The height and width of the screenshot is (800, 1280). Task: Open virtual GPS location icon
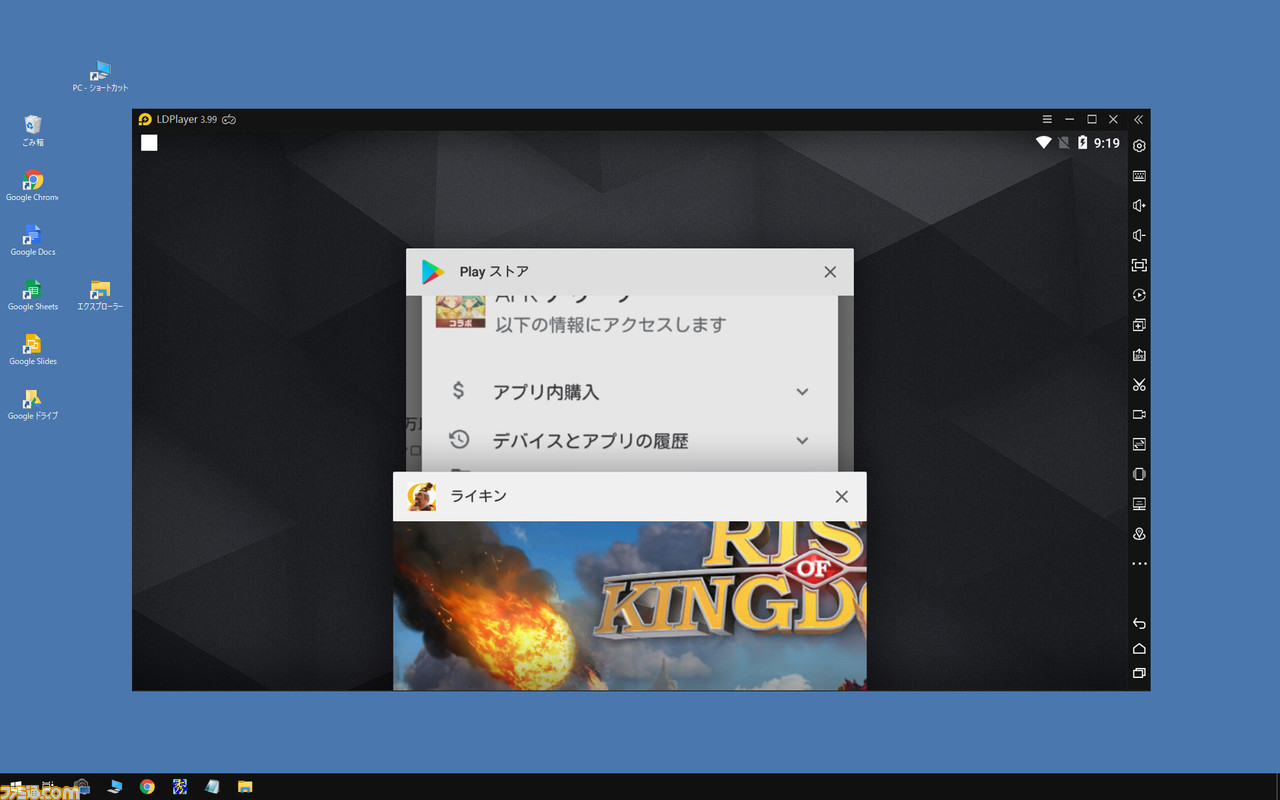1139,534
